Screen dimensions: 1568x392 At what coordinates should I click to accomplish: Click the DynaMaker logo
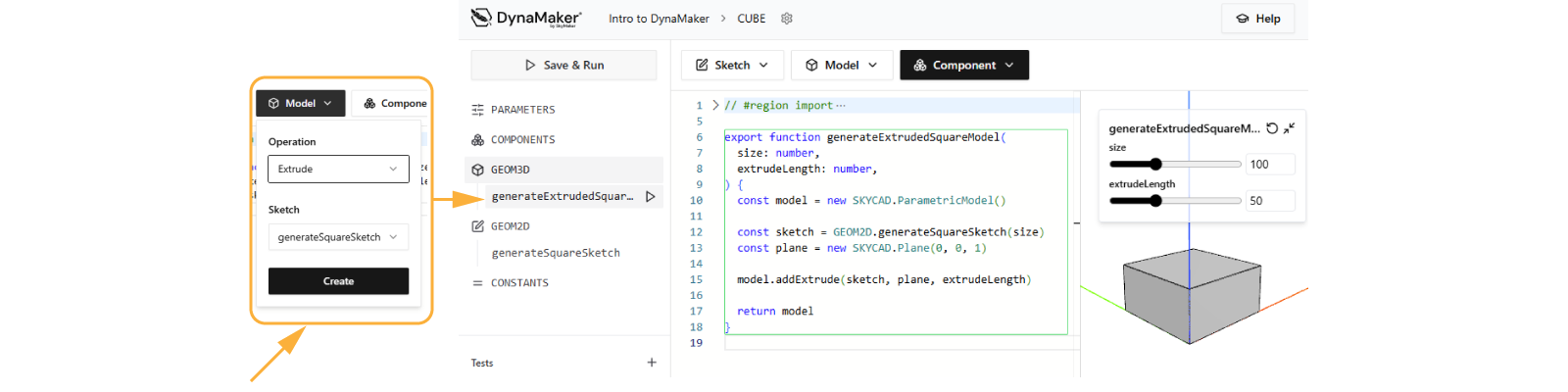[x=526, y=18]
